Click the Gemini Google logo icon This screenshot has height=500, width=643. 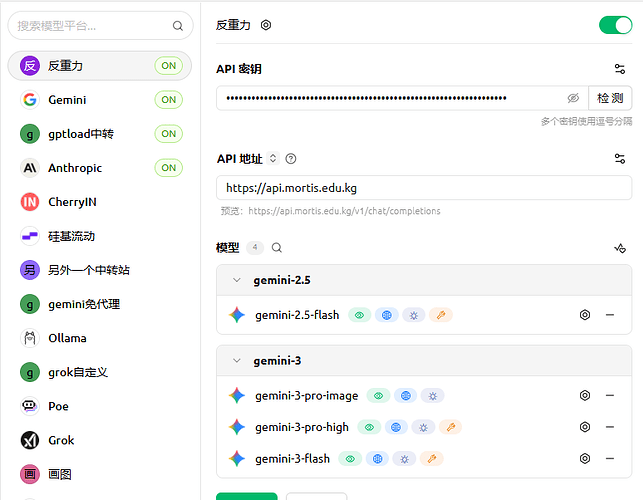pos(30,100)
